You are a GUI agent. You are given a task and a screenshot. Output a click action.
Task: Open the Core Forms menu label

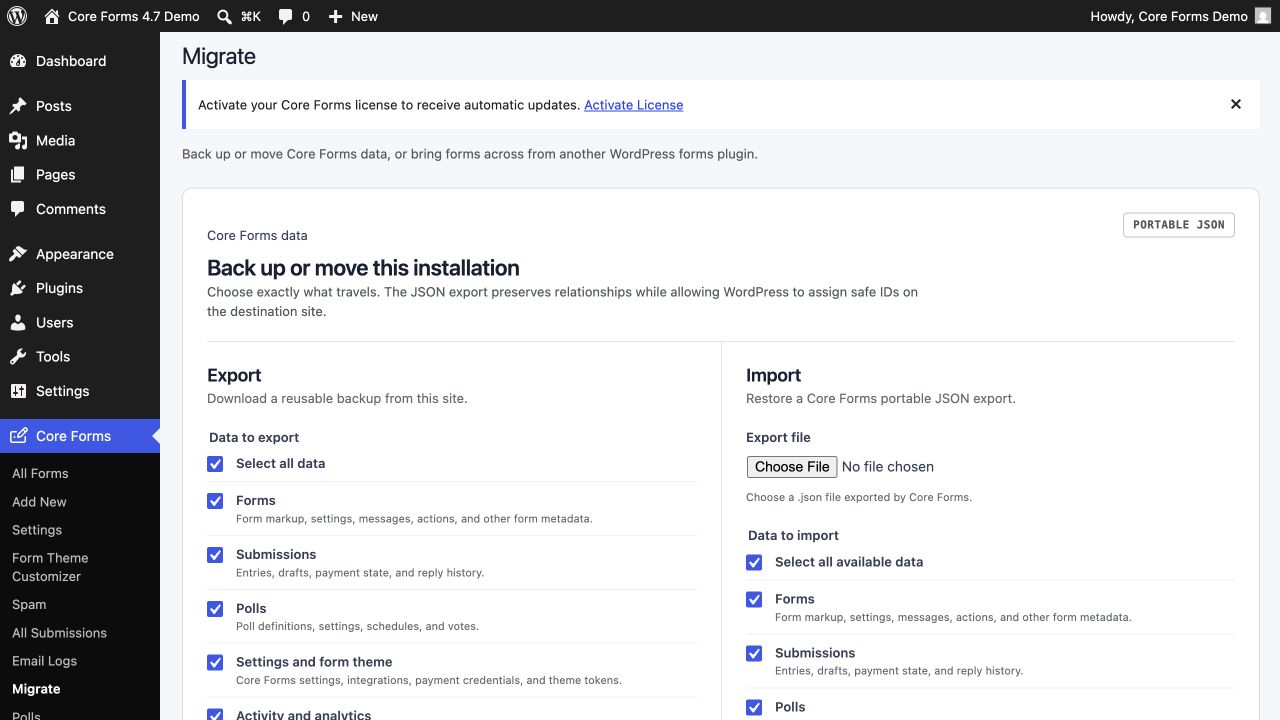[74, 436]
